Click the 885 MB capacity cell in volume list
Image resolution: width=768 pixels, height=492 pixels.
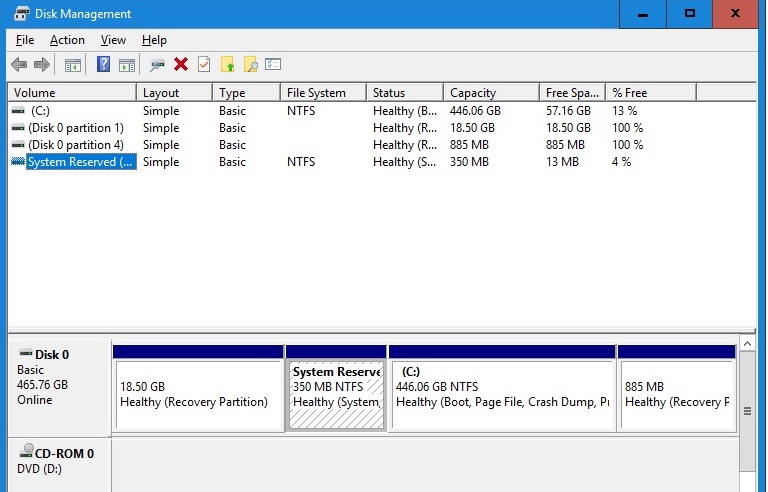tap(469, 145)
